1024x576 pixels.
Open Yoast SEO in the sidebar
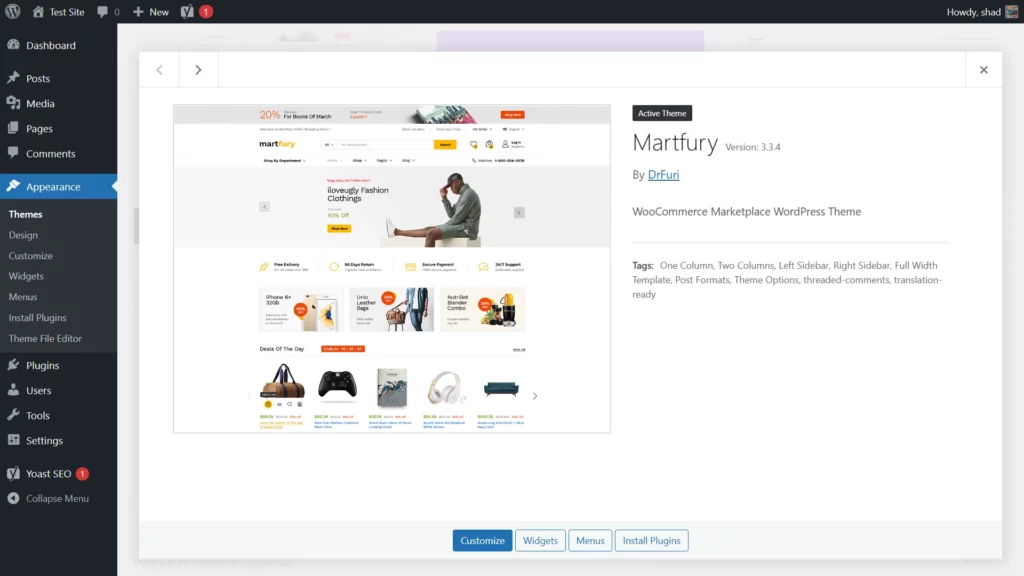[x=48, y=474]
